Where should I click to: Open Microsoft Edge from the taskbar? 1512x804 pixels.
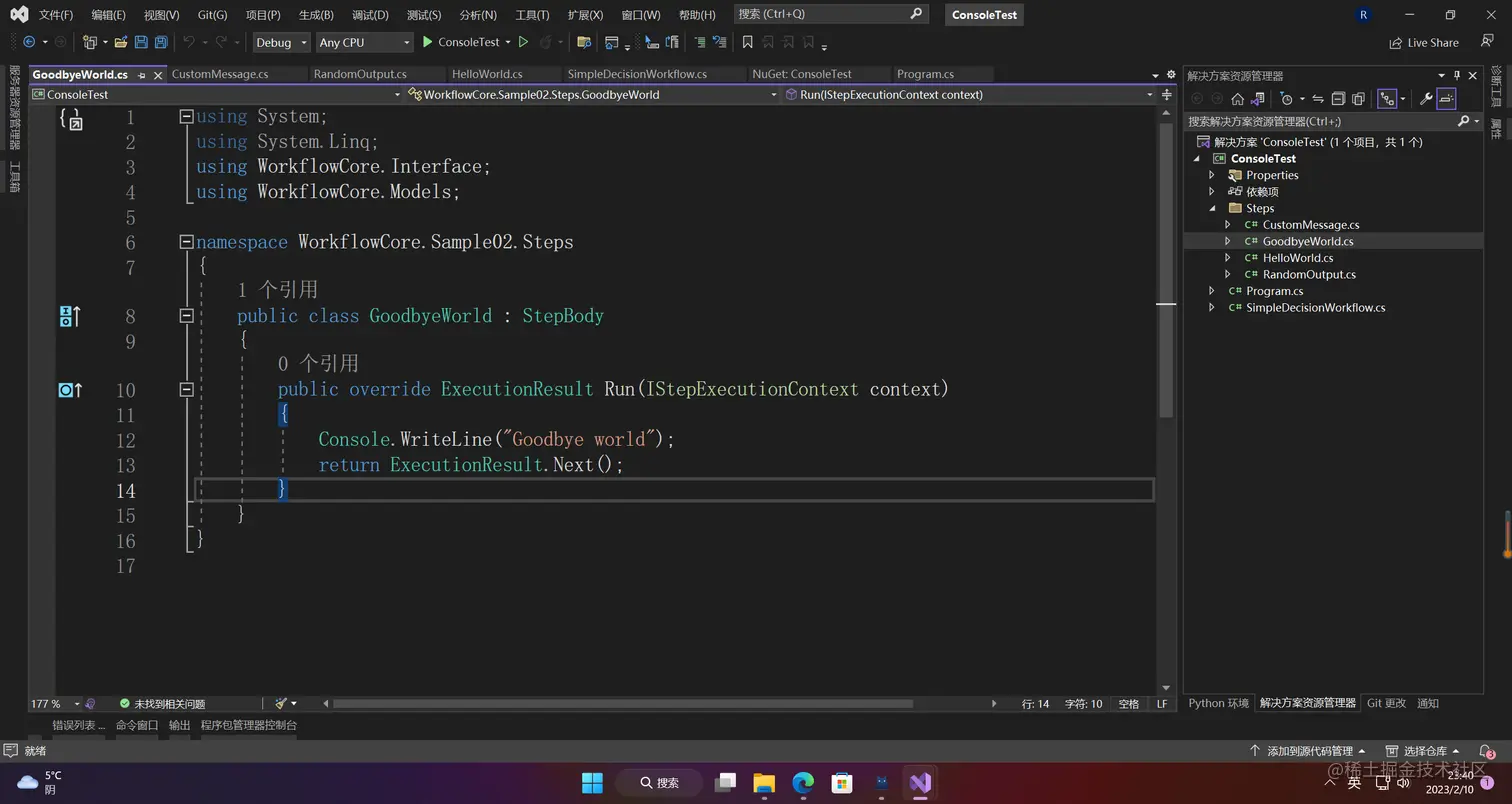tap(803, 782)
